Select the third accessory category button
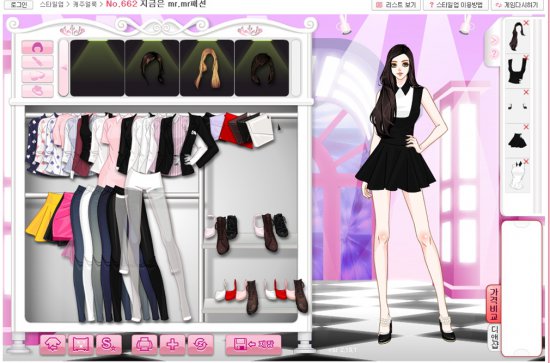This screenshot has height=363, width=550. [x=38, y=76]
